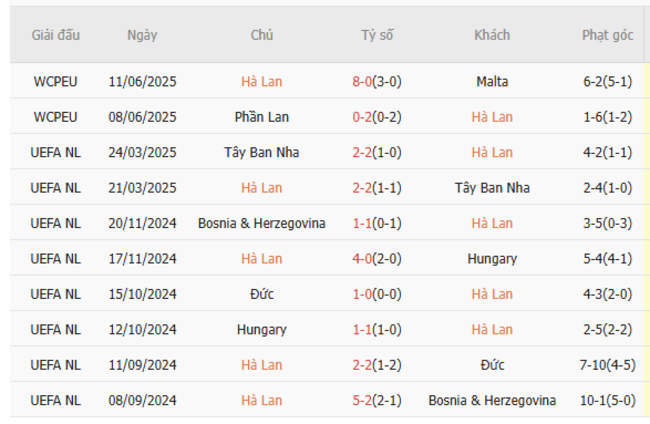Click Đức home team on 15/10/2024
The width and height of the screenshot is (650, 424).
[x=262, y=294]
